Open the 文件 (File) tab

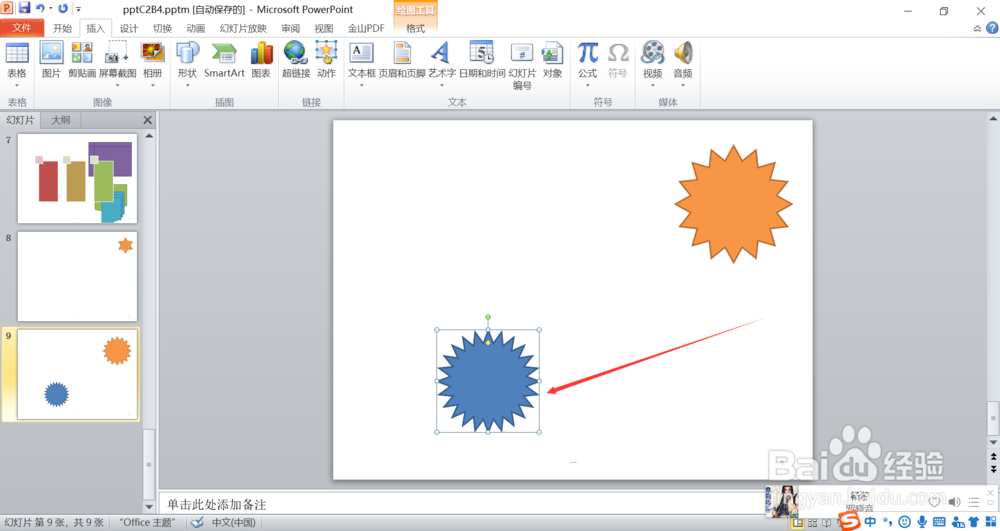coord(22,27)
